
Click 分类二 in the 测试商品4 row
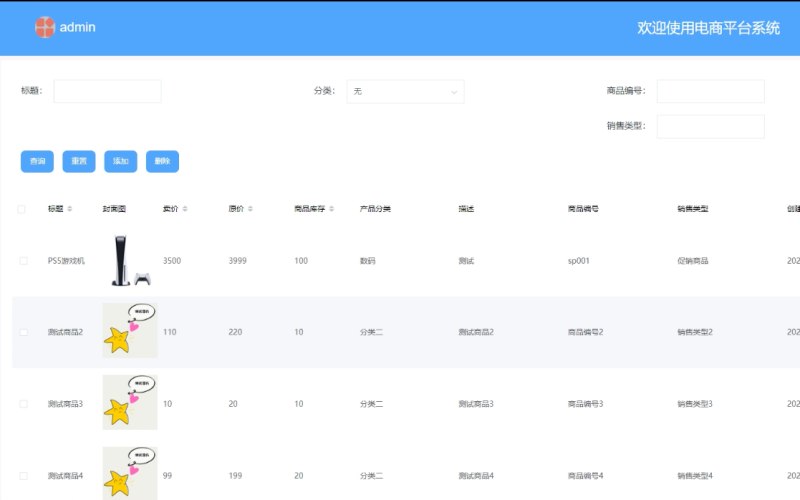click(371, 476)
